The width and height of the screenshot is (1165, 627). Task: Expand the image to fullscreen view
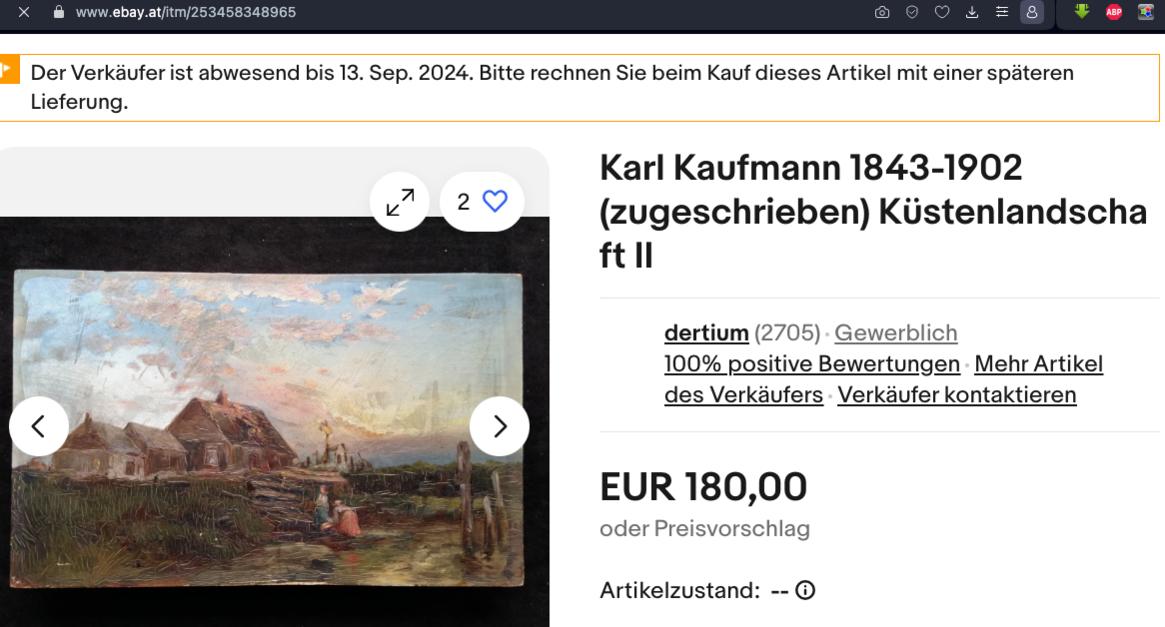(400, 201)
